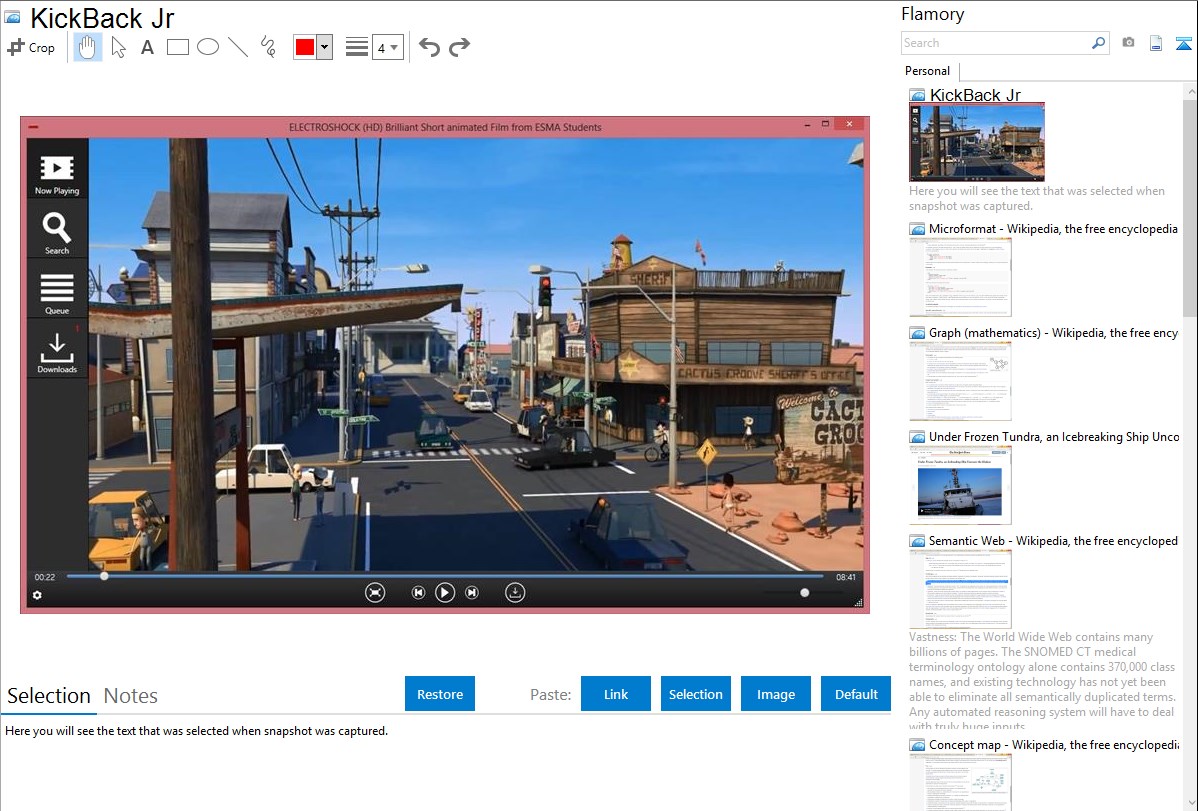Switch to the Personal tab
Screen dimensions: 1198x811
(928, 71)
